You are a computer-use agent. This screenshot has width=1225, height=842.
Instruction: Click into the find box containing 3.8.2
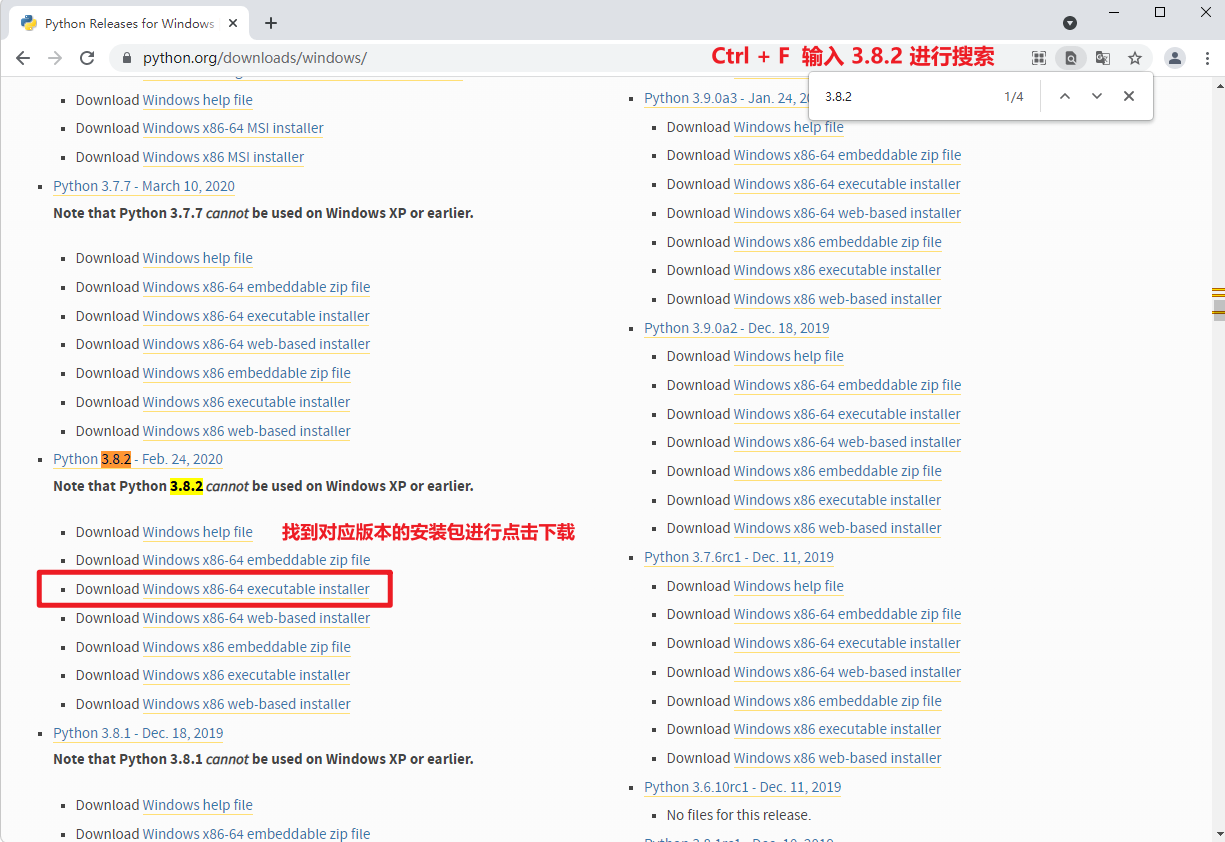pos(905,97)
